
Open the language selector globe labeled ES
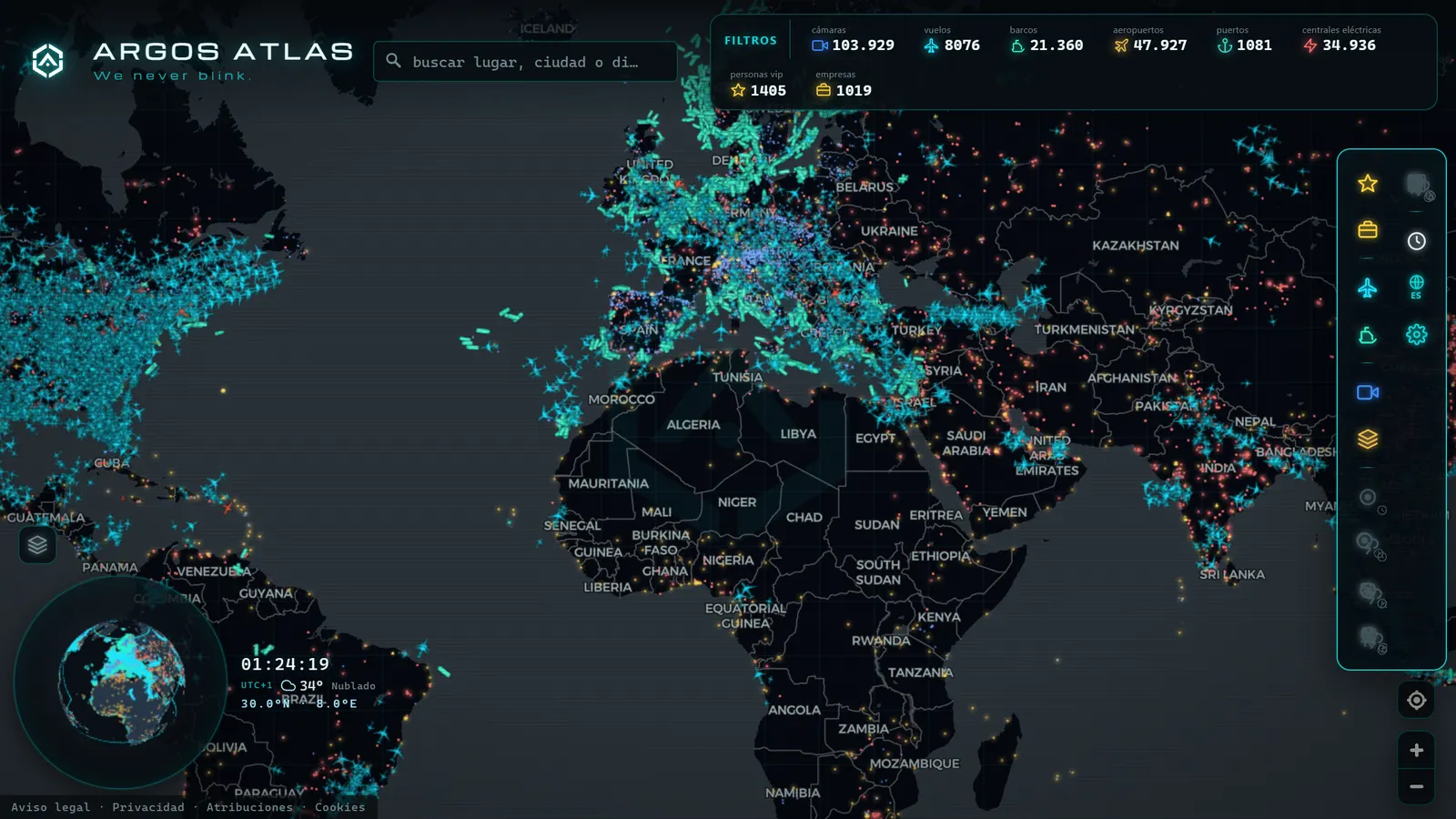point(1417,287)
